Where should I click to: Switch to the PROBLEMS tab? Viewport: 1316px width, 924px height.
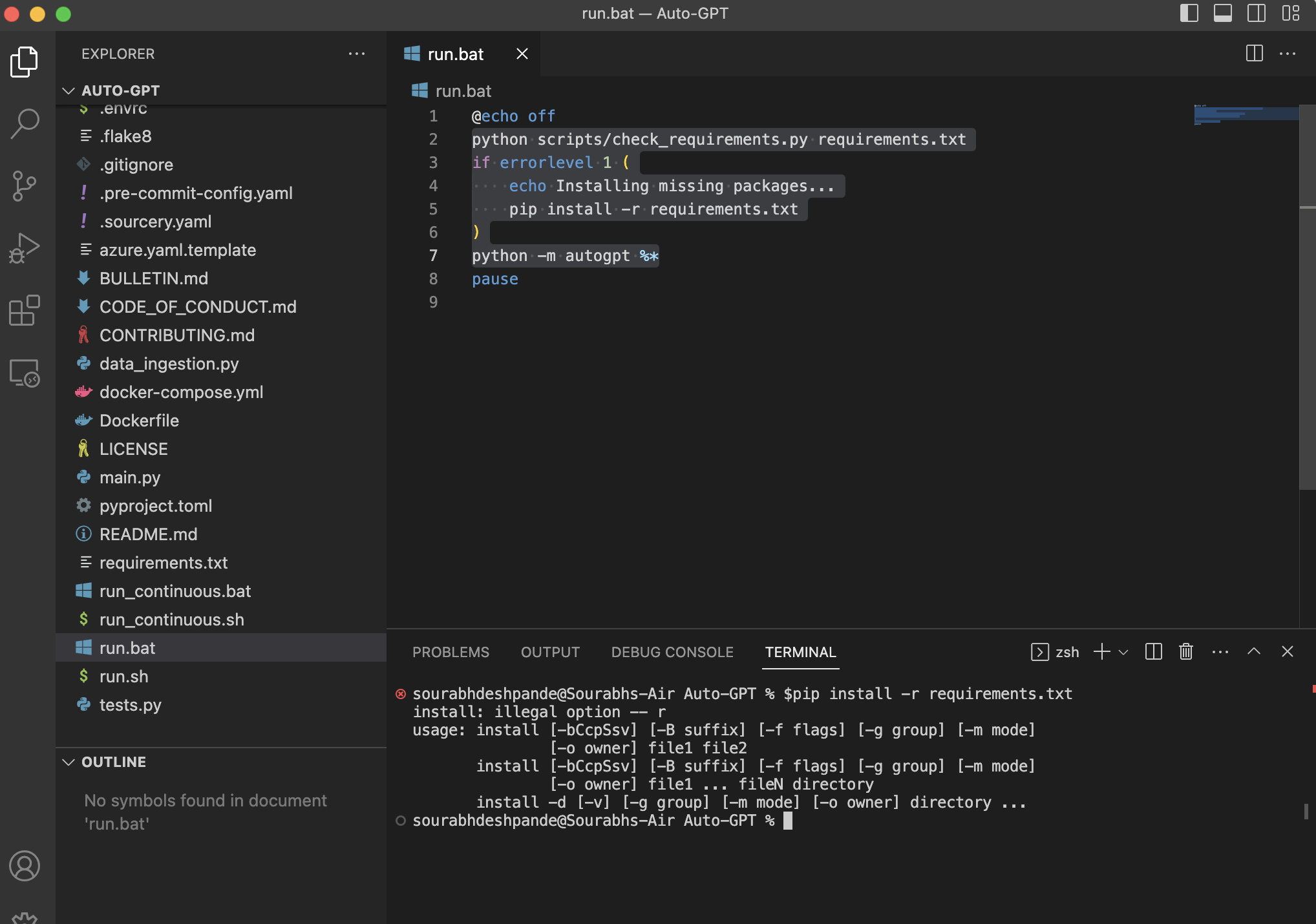coord(451,652)
